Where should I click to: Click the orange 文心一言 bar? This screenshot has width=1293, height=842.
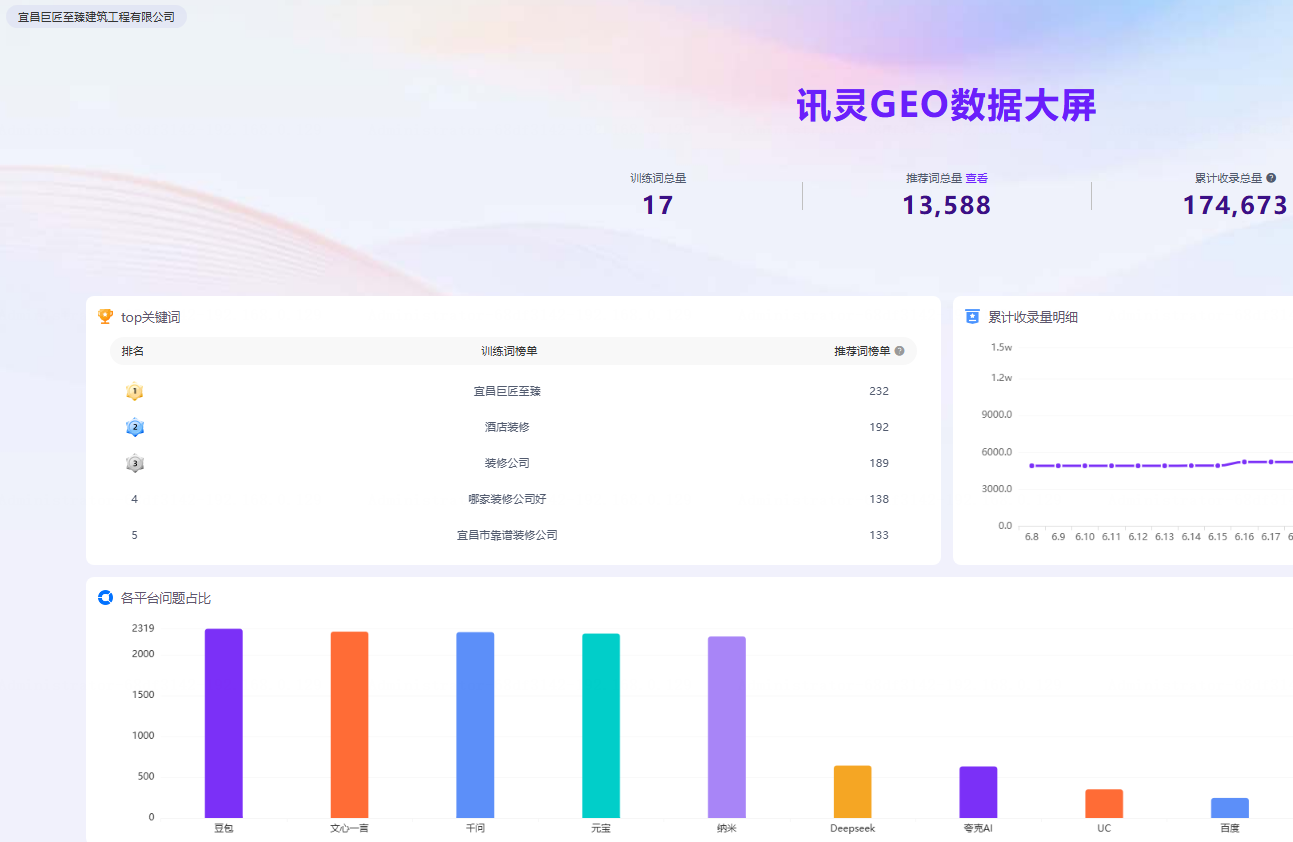[x=349, y=725]
